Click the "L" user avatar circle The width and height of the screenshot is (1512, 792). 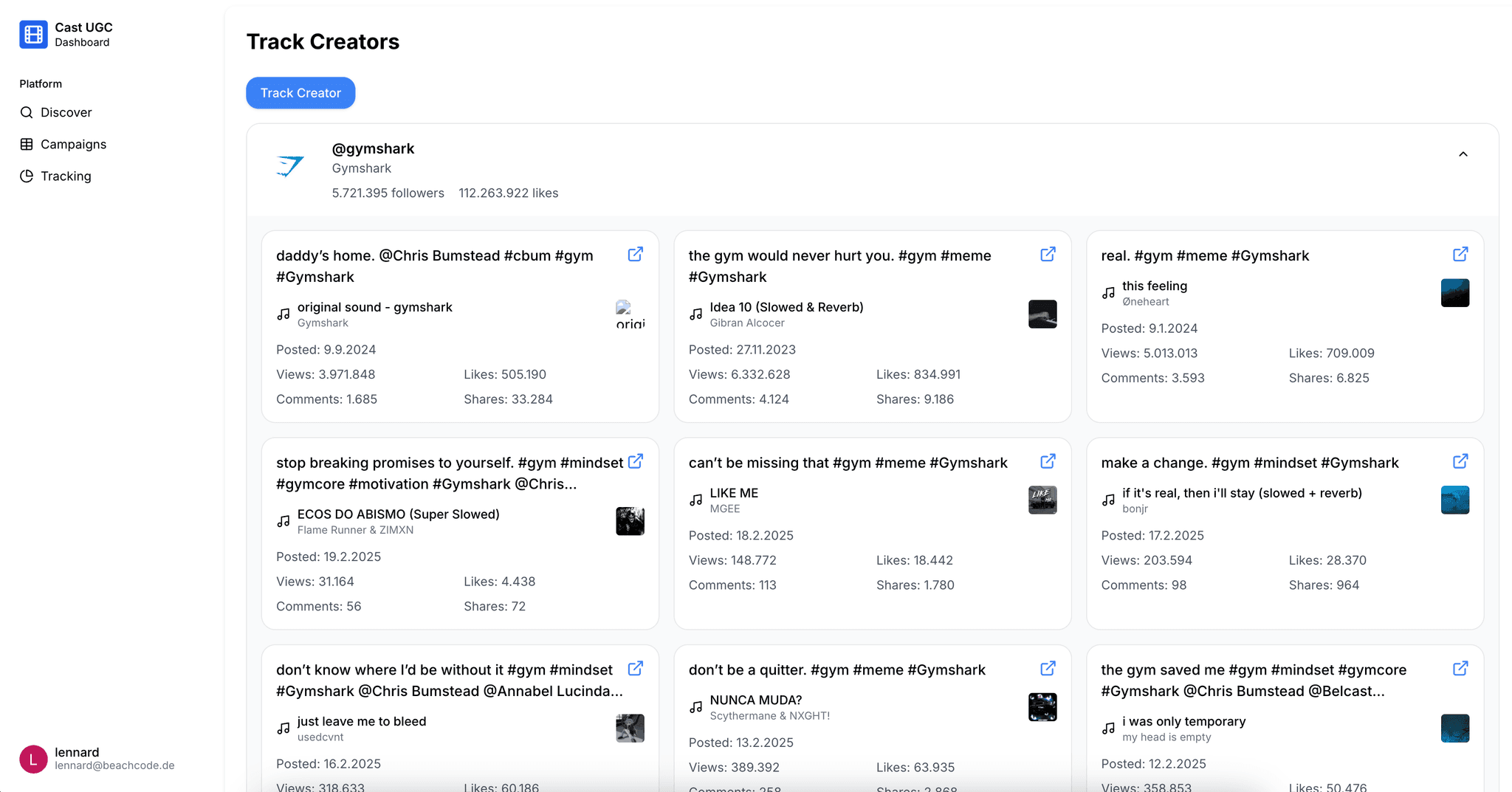click(x=33, y=759)
